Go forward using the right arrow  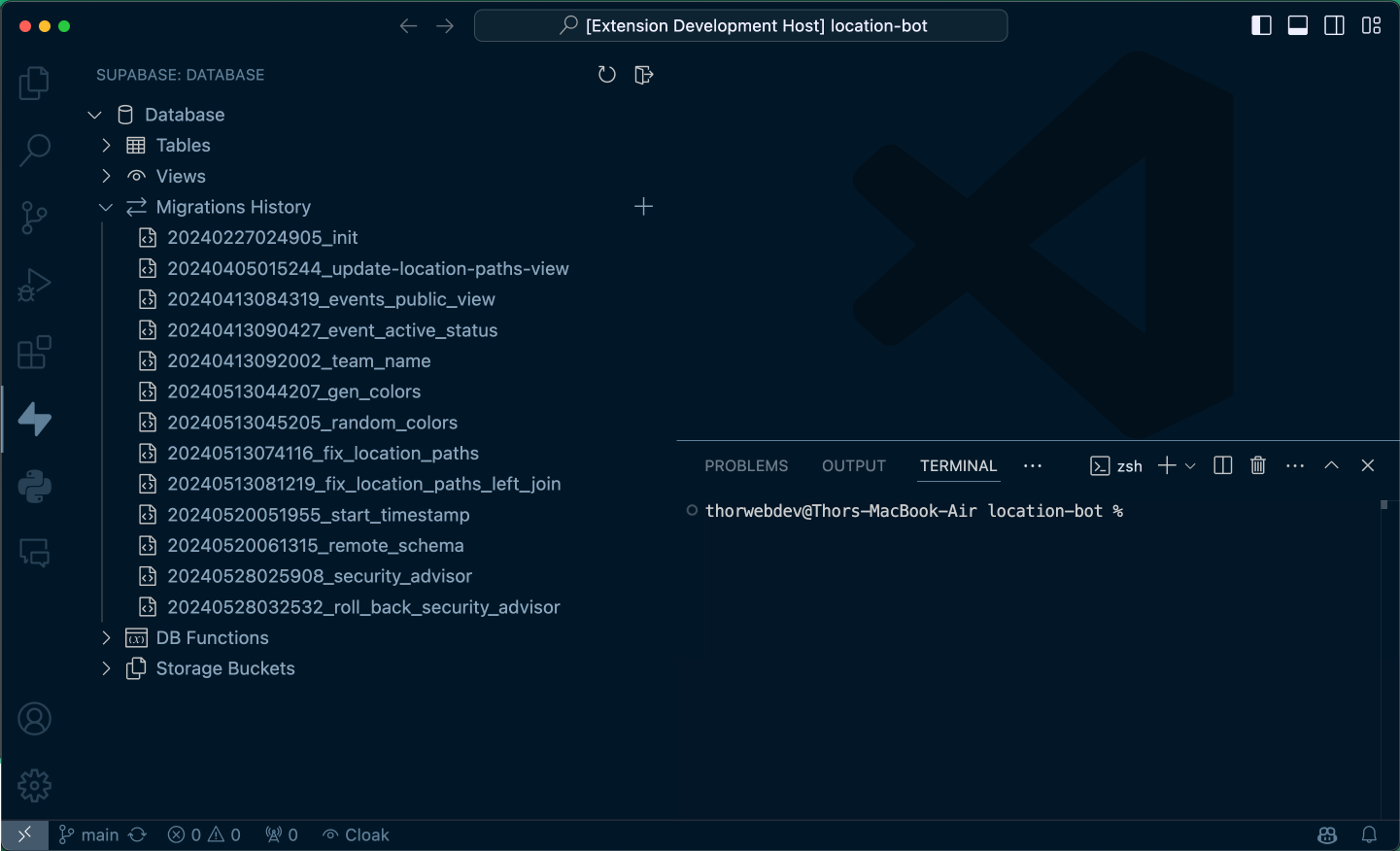click(x=445, y=26)
